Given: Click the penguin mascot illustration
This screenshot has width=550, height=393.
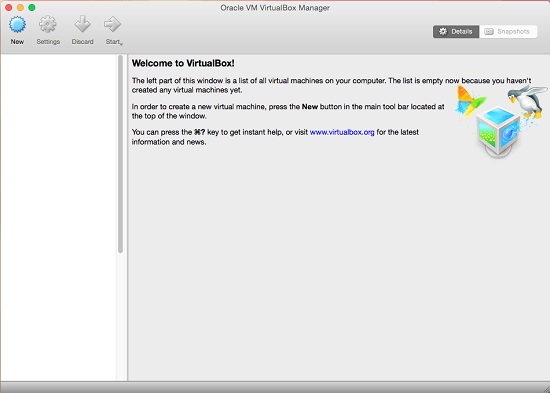Looking at the screenshot, I should 527,101.
